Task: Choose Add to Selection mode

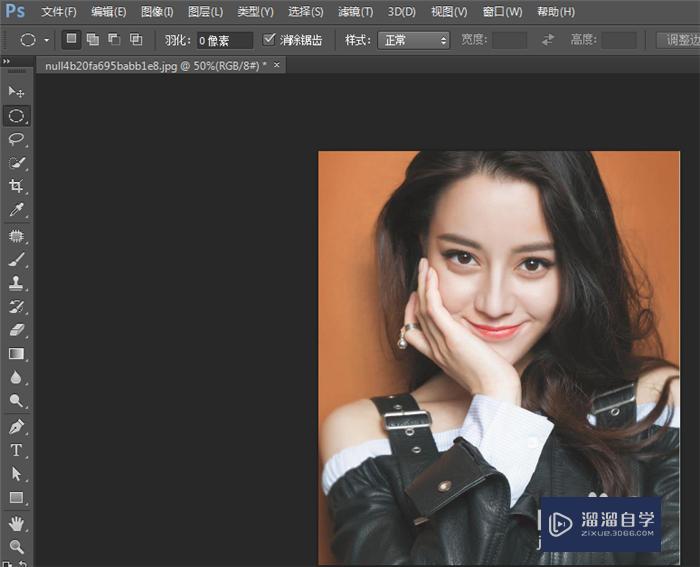Action: (x=93, y=39)
